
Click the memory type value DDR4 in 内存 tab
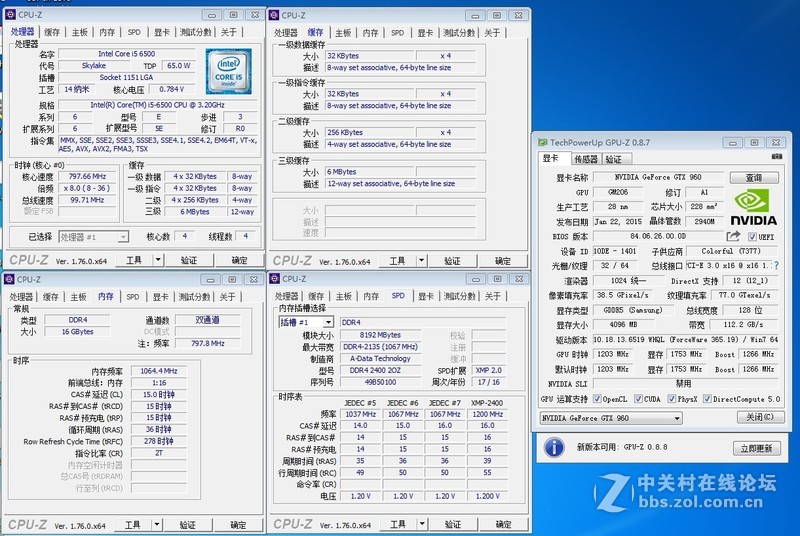(x=78, y=320)
